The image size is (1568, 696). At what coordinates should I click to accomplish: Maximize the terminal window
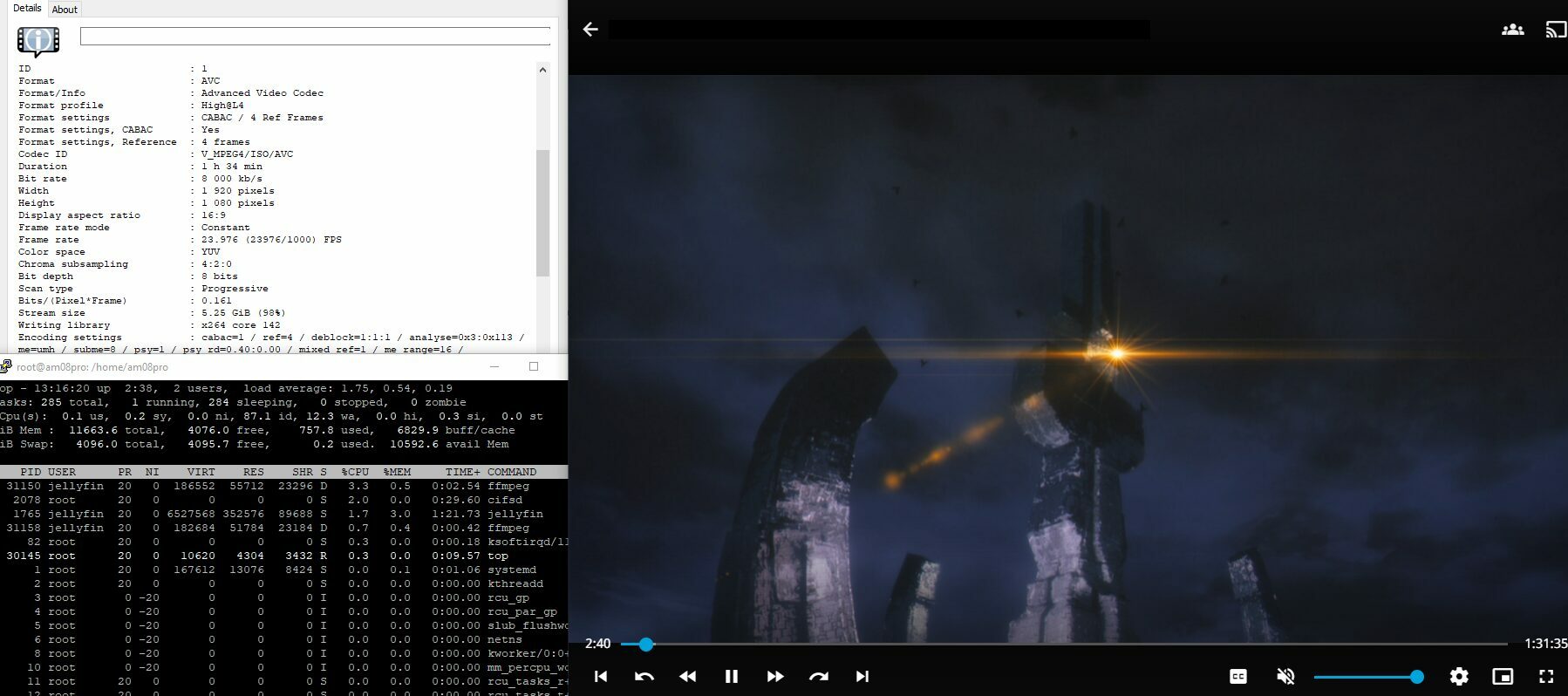[534, 366]
